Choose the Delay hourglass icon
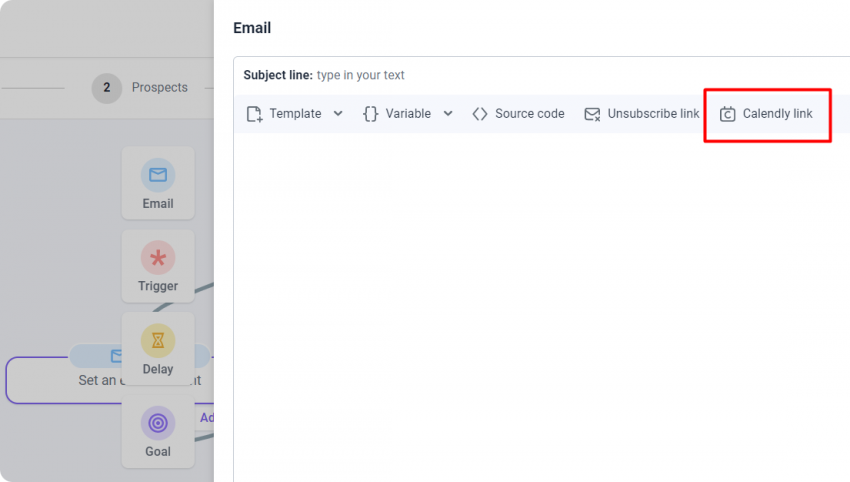Image resolution: width=850 pixels, height=482 pixels. (158, 340)
